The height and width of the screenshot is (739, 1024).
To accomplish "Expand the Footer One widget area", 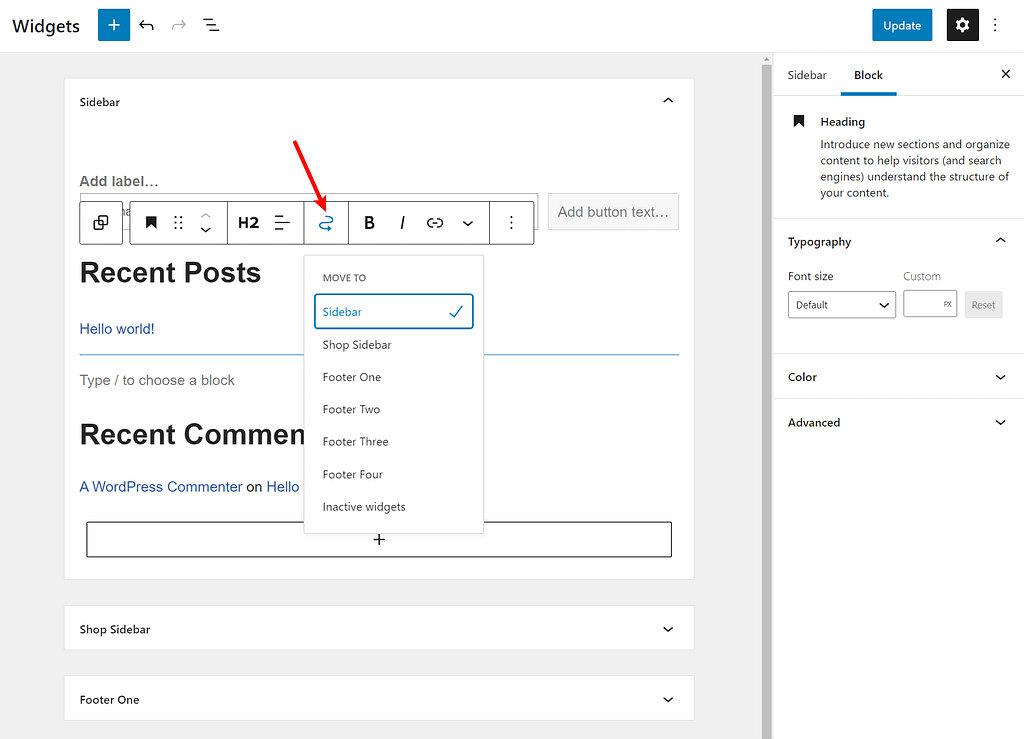I will [x=667, y=699].
